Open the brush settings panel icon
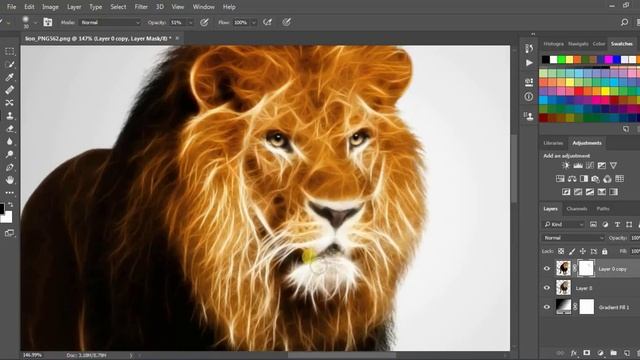This screenshot has width=640, height=360. [x=48, y=22]
